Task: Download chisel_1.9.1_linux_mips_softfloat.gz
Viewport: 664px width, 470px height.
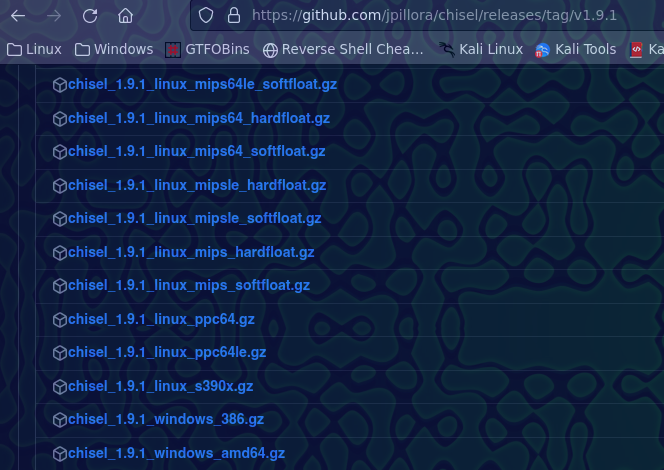Action: click(189, 285)
